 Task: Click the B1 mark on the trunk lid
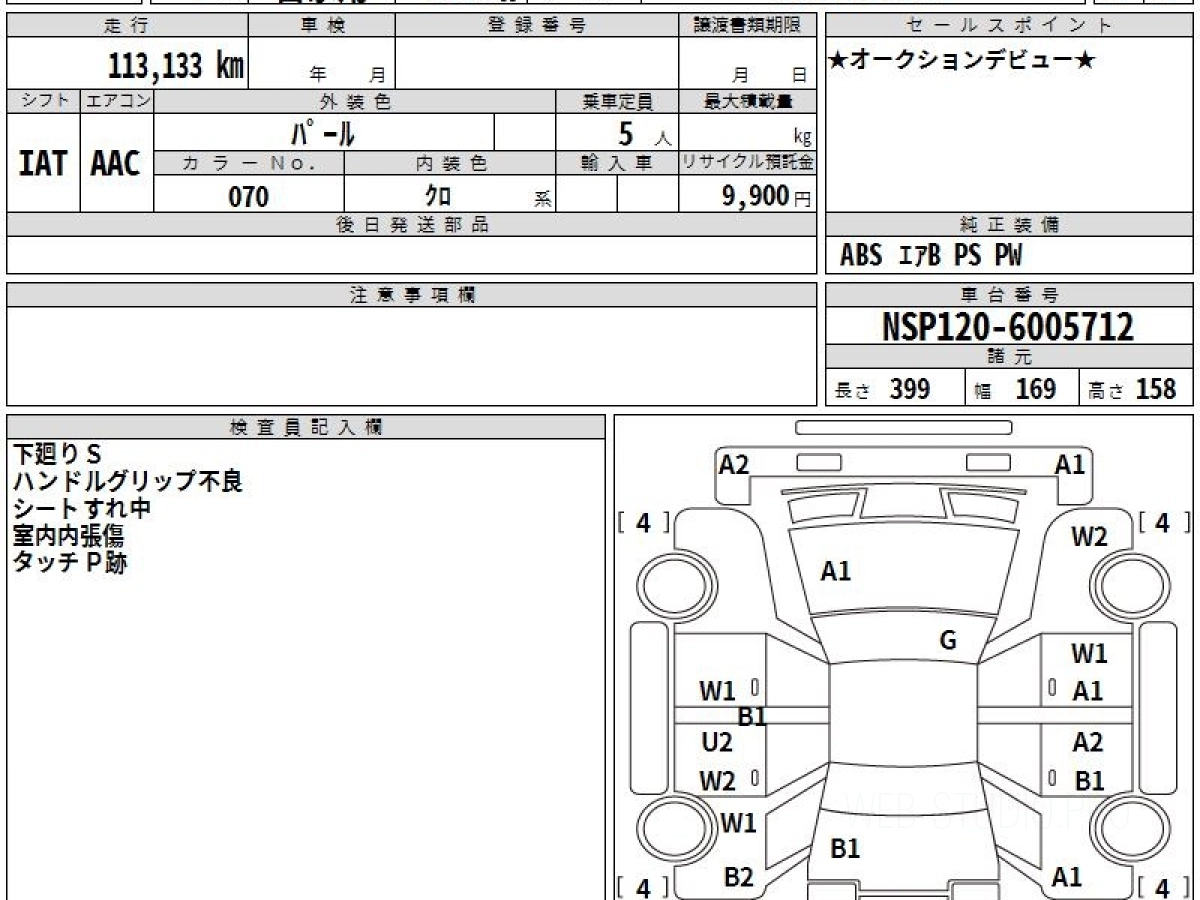click(846, 849)
